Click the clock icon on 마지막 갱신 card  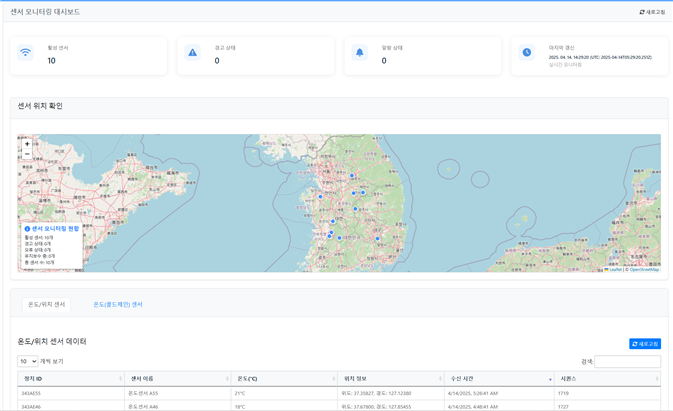pyautogui.click(x=527, y=53)
